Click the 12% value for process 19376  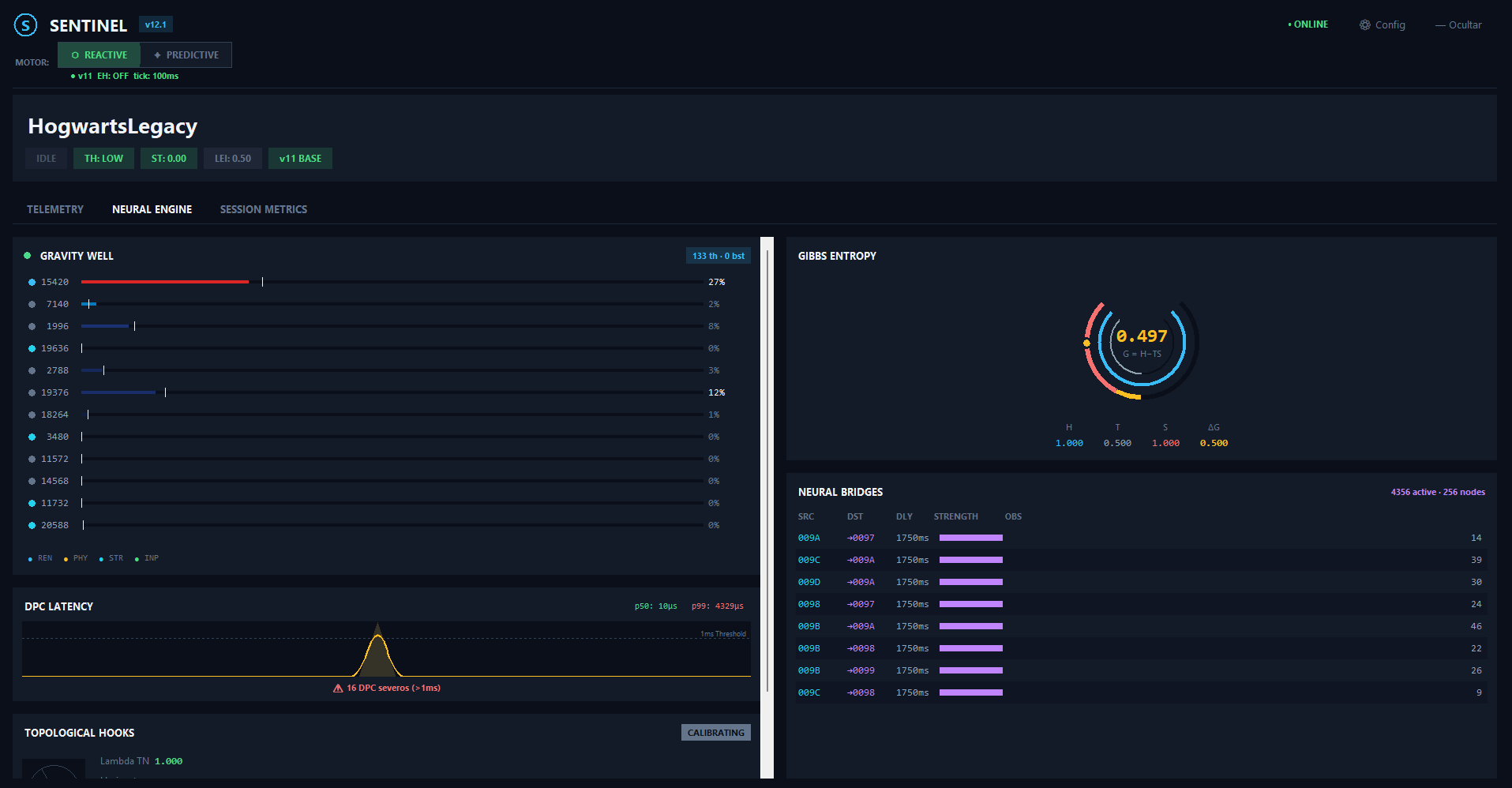point(717,392)
